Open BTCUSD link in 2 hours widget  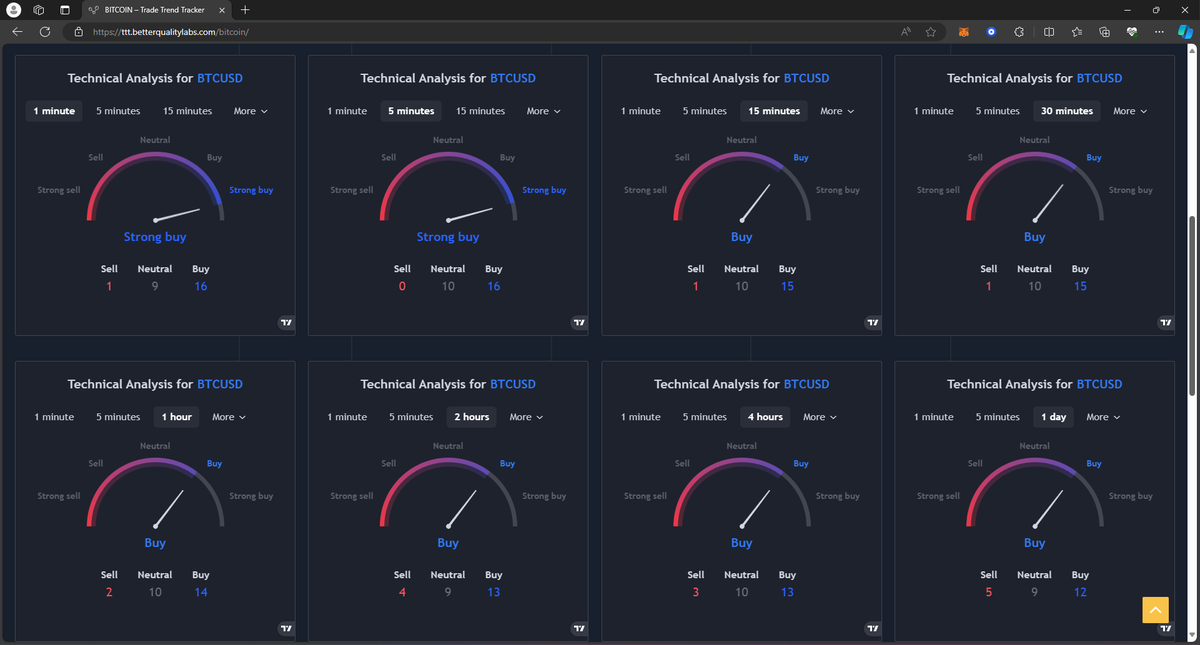pyautogui.click(x=513, y=384)
